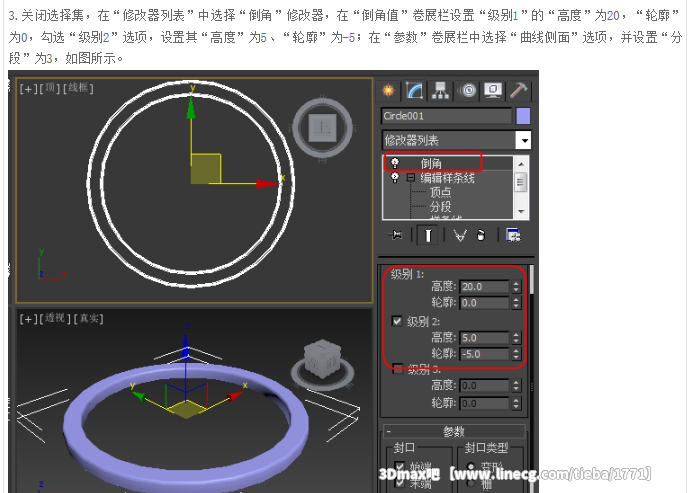Click the ViewCube 上 face in top viewport
The width and height of the screenshot is (691, 493).
(x=323, y=128)
